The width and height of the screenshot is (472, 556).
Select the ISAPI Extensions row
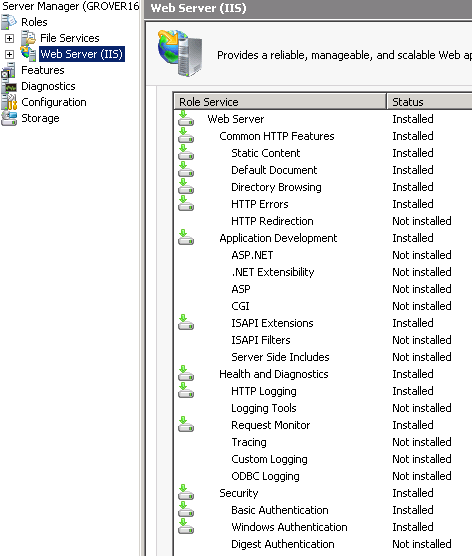point(323,323)
